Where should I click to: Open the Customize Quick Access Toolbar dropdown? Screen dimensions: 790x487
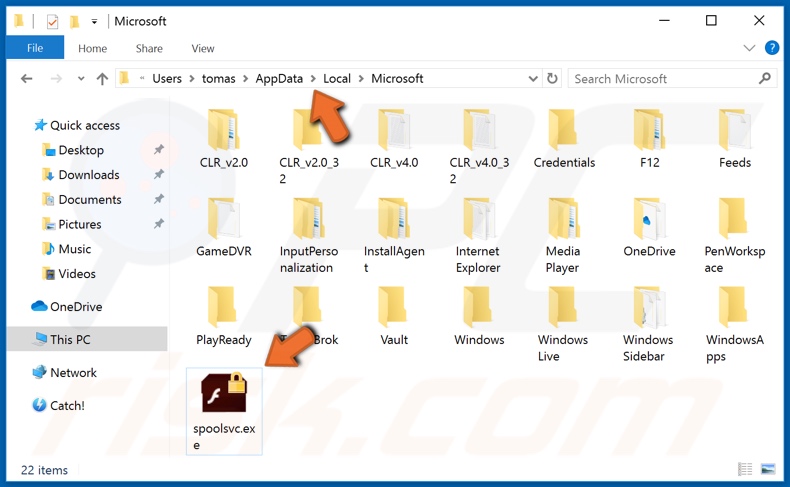click(x=94, y=21)
